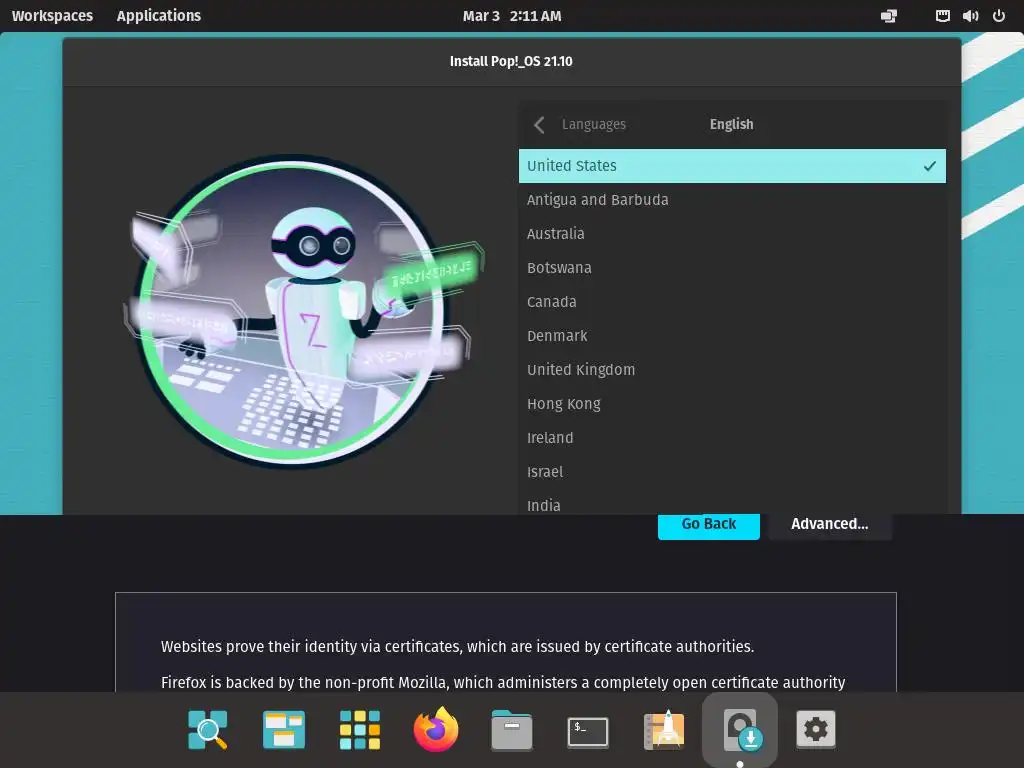Click the English language heading
1024x768 pixels.
point(731,124)
